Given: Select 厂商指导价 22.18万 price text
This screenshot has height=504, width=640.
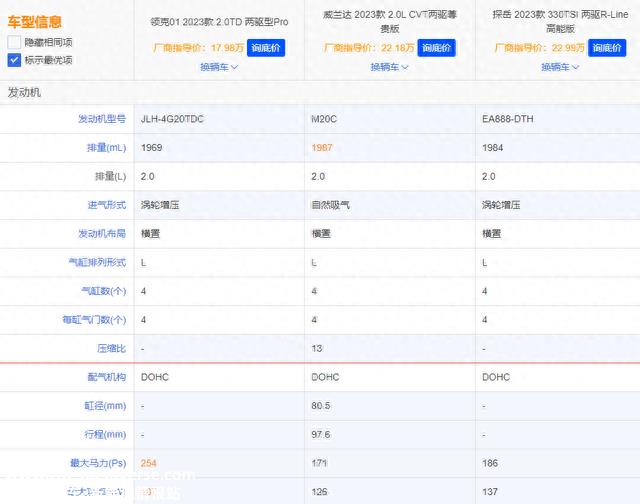Looking at the screenshot, I should [369, 48].
